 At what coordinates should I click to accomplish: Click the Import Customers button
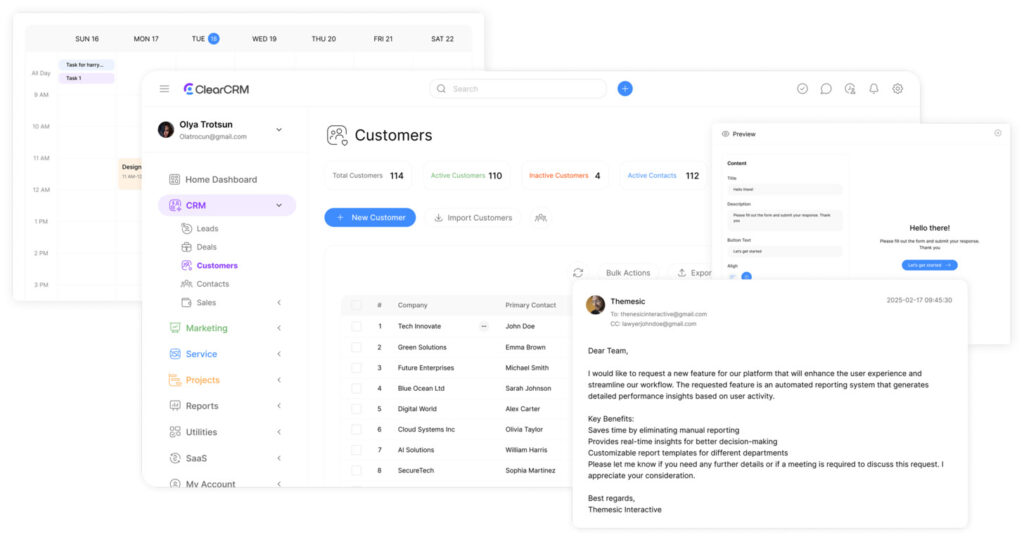pyautogui.click(x=473, y=217)
